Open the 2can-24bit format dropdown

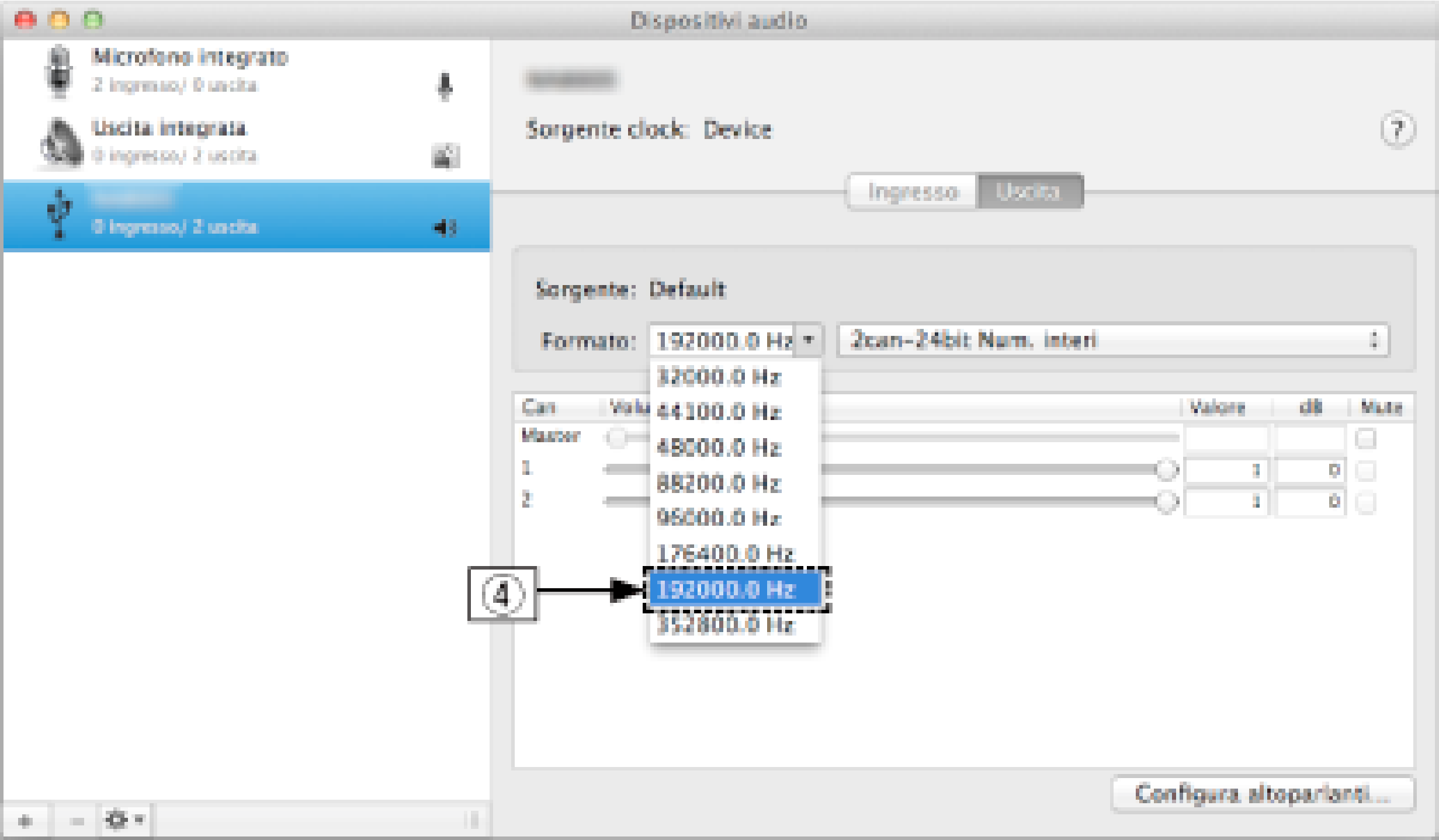click(x=1112, y=339)
